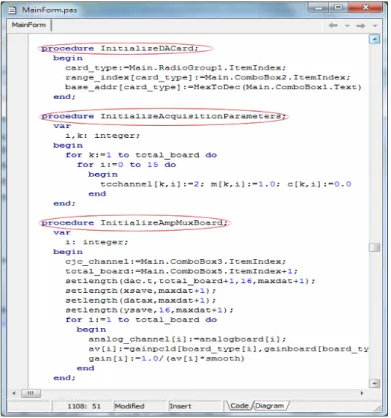
Task: Click 'for i:=1 to total_board do' line
Action: click(141, 320)
